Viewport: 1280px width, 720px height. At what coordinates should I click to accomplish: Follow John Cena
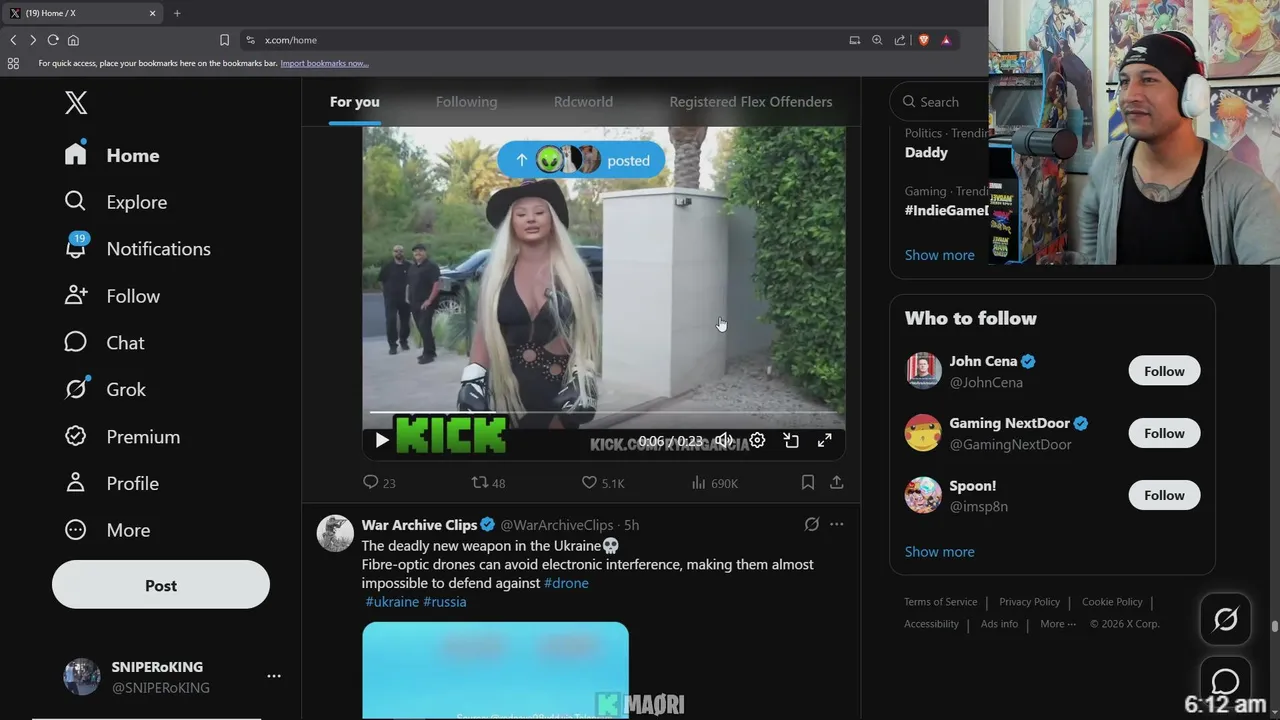click(1164, 371)
